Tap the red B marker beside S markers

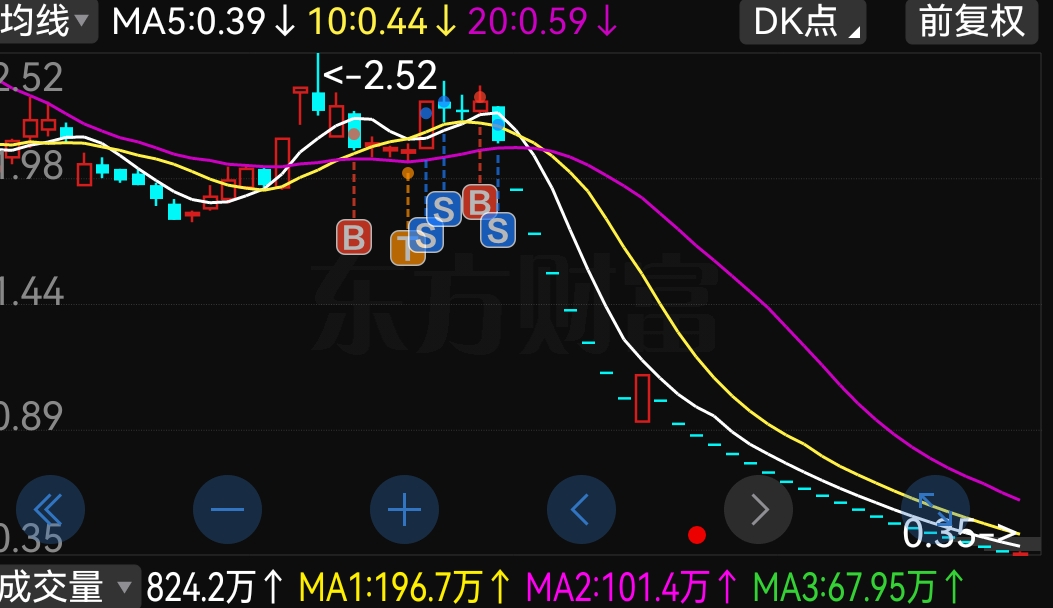point(480,200)
